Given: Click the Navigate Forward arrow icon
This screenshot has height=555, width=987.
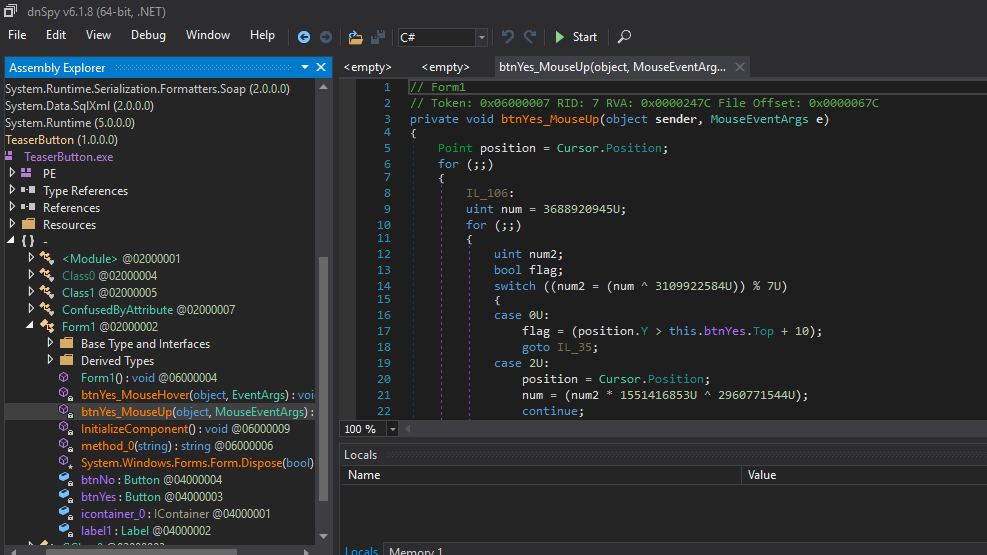Looking at the screenshot, I should click(325, 37).
